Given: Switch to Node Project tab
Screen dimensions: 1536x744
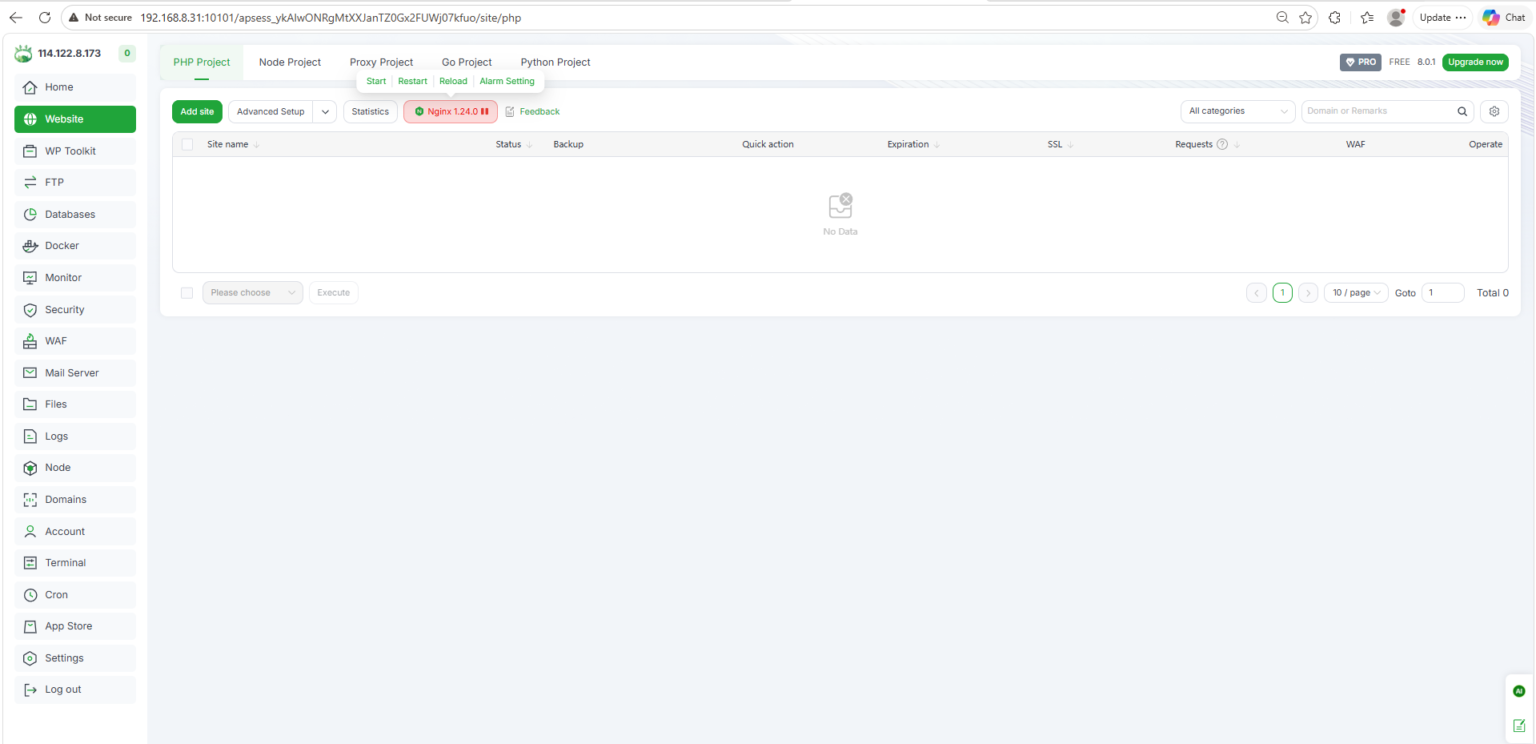Looking at the screenshot, I should 290,62.
